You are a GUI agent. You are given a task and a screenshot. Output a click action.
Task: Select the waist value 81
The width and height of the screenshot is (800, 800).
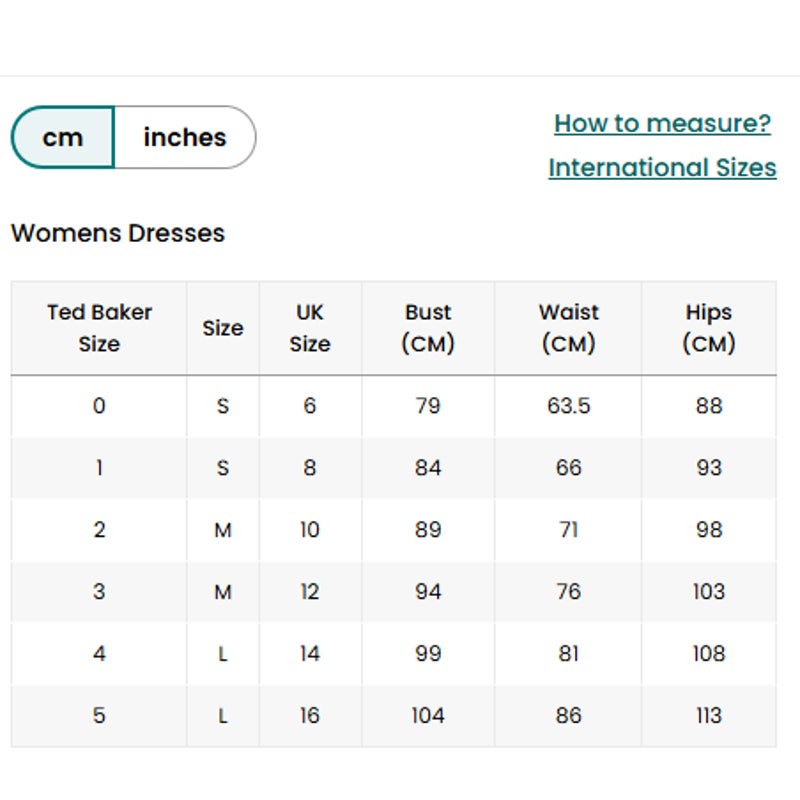pyautogui.click(x=568, y=654)
